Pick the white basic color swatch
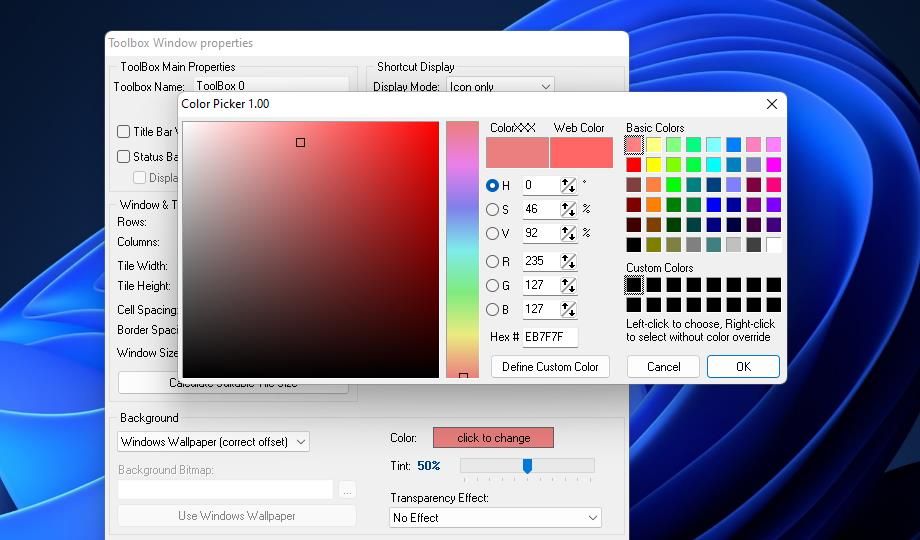The width and height of the screenshot is (920, 540). (x=773, y=245)
